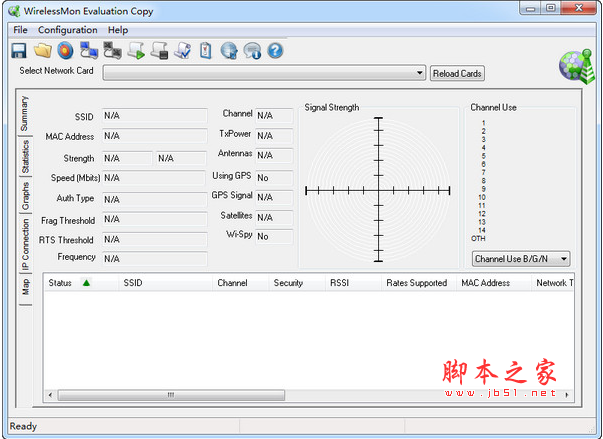Open the File menu

pyautogui.click(x=20, y=30)
